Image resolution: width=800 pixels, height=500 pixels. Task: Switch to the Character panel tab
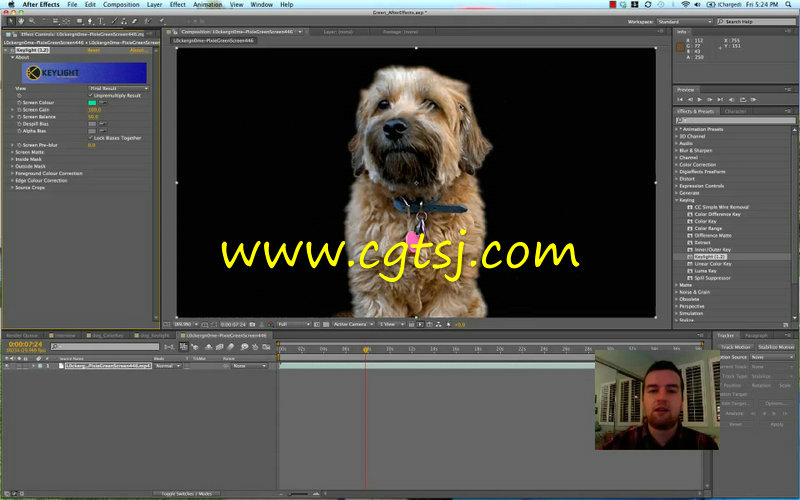(x=735, y=111)
